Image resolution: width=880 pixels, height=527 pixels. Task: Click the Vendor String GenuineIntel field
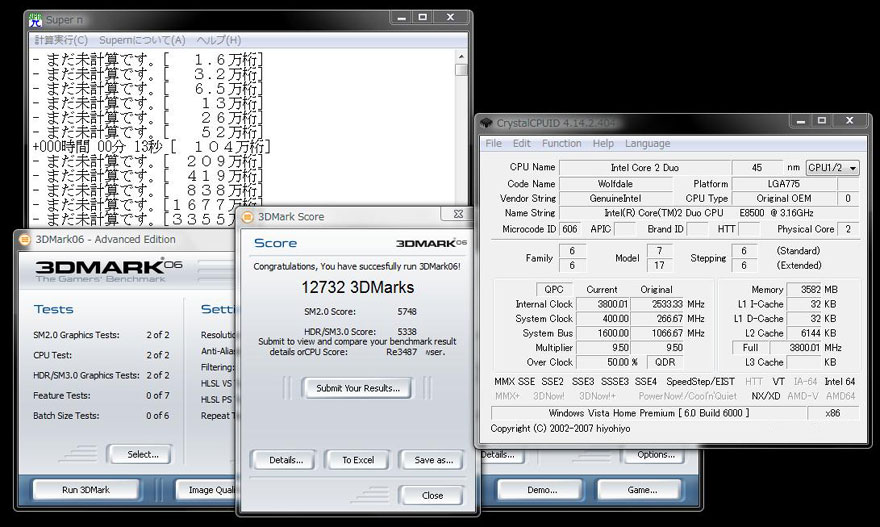616,198
